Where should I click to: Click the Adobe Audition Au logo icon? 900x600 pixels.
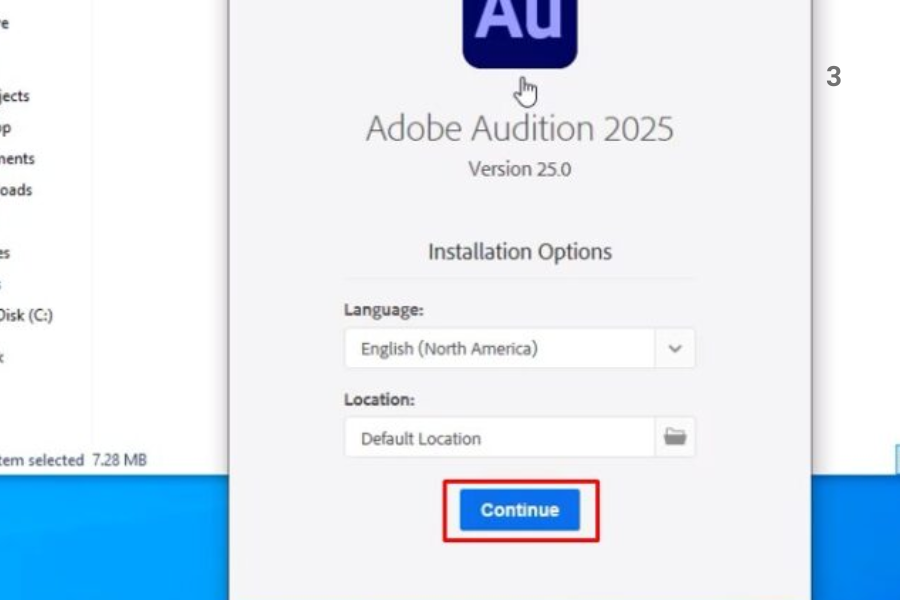(519, 30)
